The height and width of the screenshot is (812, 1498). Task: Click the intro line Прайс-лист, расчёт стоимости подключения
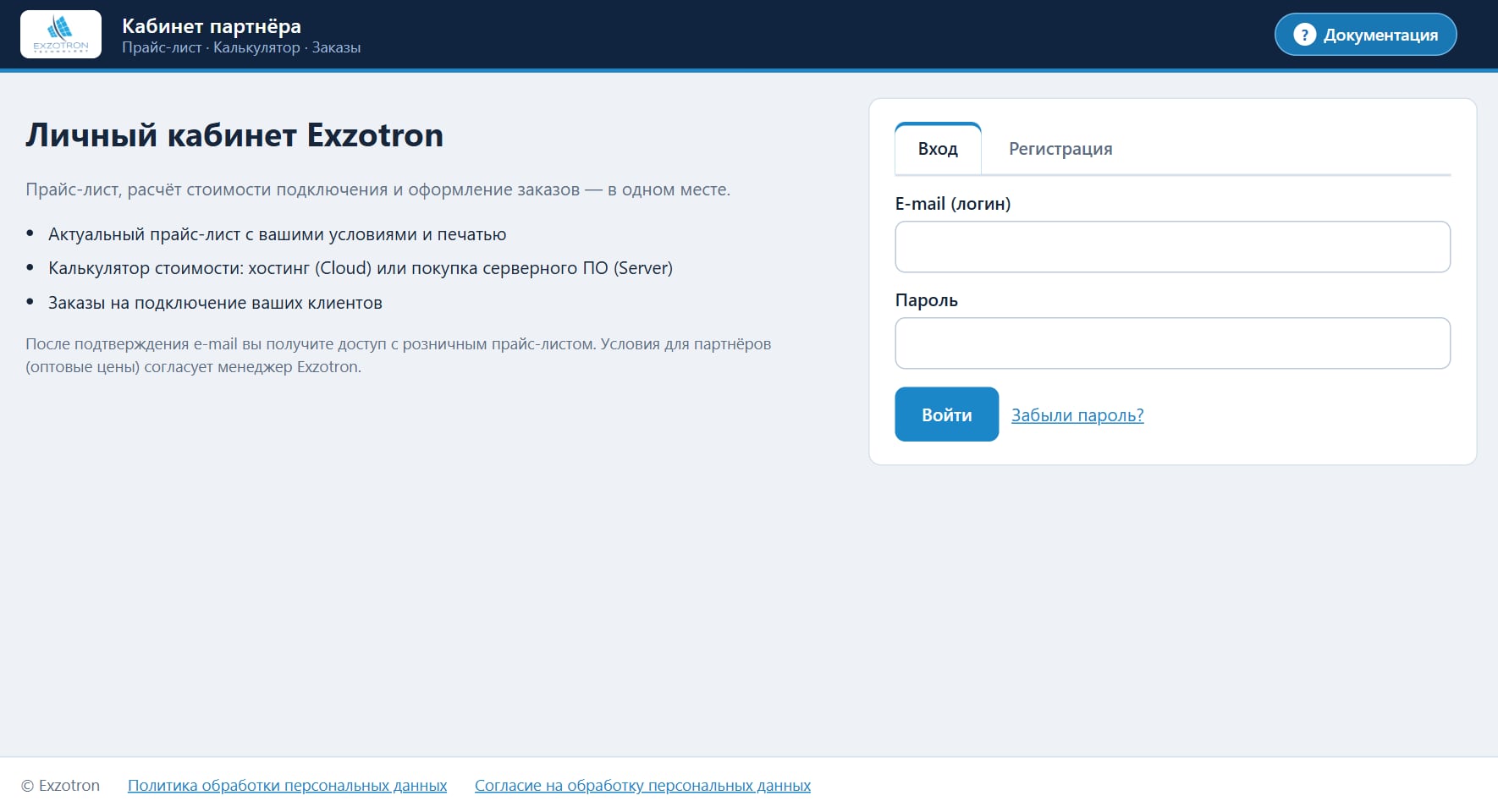[x=377, y=189]
